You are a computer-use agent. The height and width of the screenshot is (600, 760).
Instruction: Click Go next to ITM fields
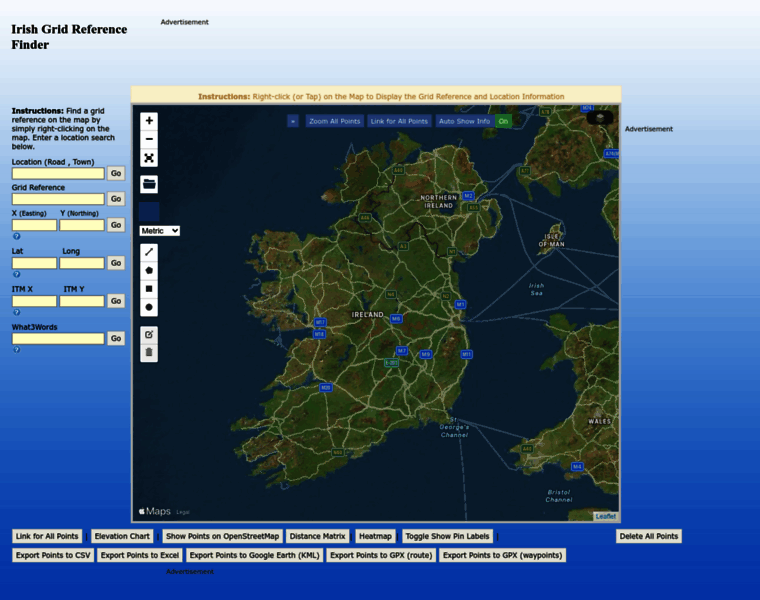116,301
